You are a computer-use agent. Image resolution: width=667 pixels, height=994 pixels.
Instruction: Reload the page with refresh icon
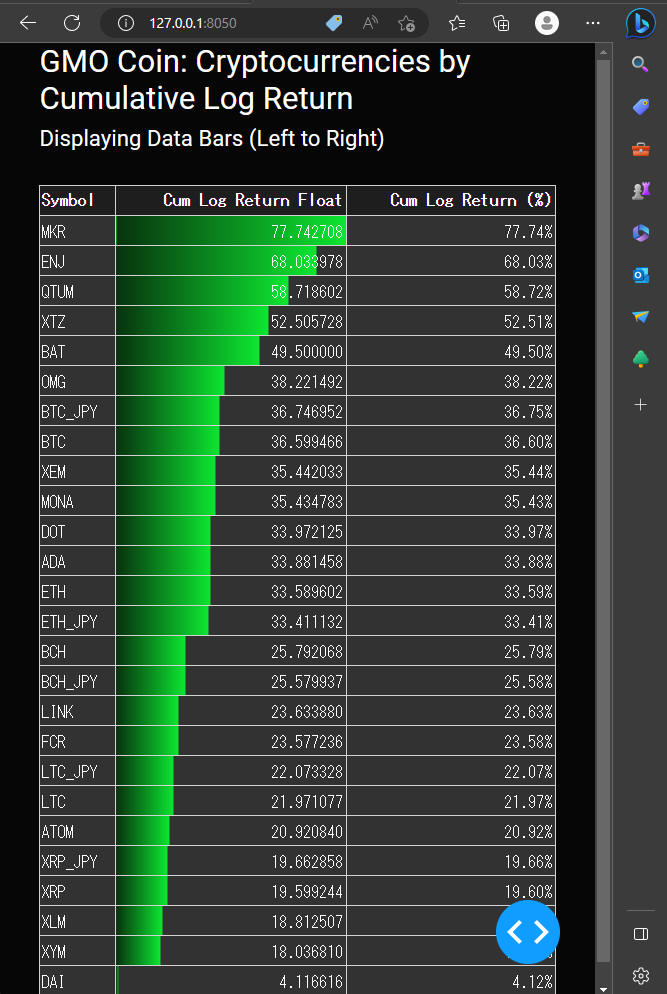72,23
